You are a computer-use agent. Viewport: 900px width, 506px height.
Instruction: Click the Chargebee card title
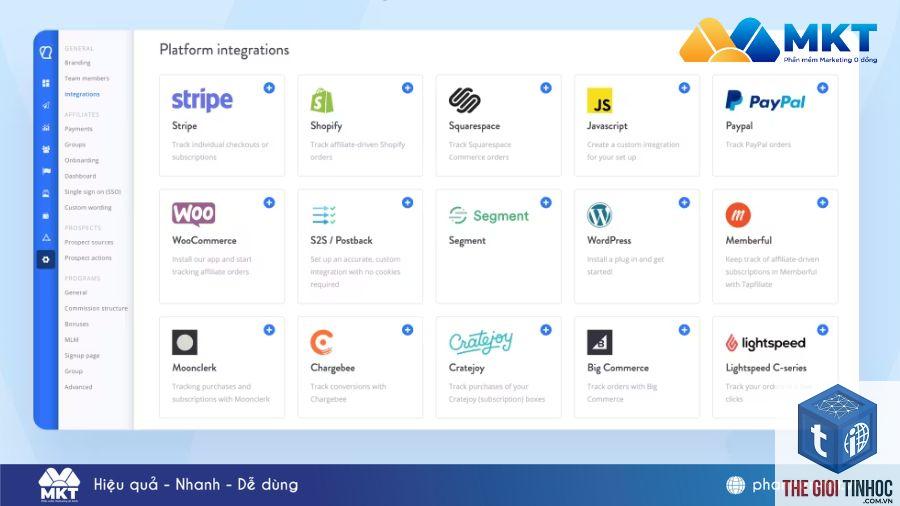coord(332,368)
